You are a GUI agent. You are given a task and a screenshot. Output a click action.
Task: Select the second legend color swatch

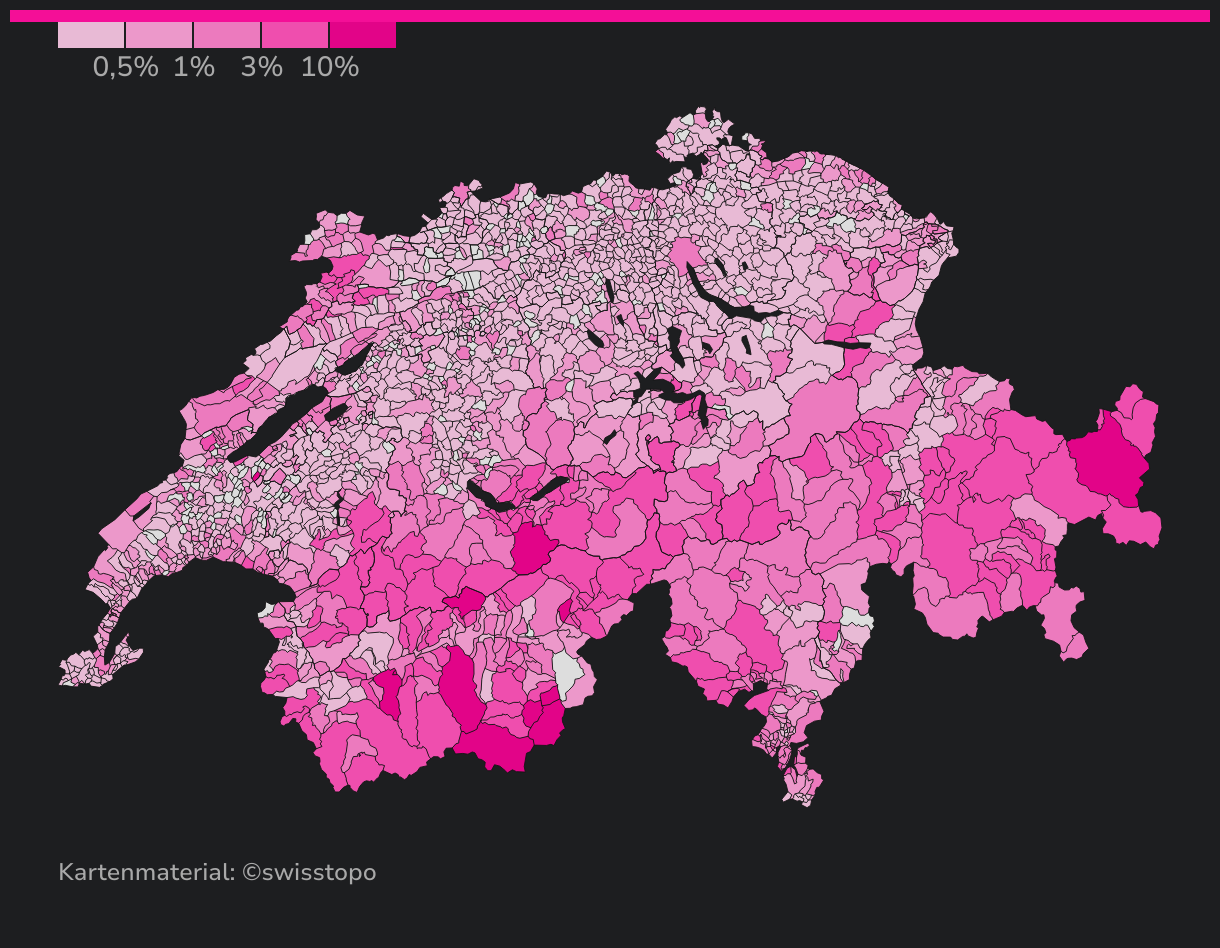[159, 35]
